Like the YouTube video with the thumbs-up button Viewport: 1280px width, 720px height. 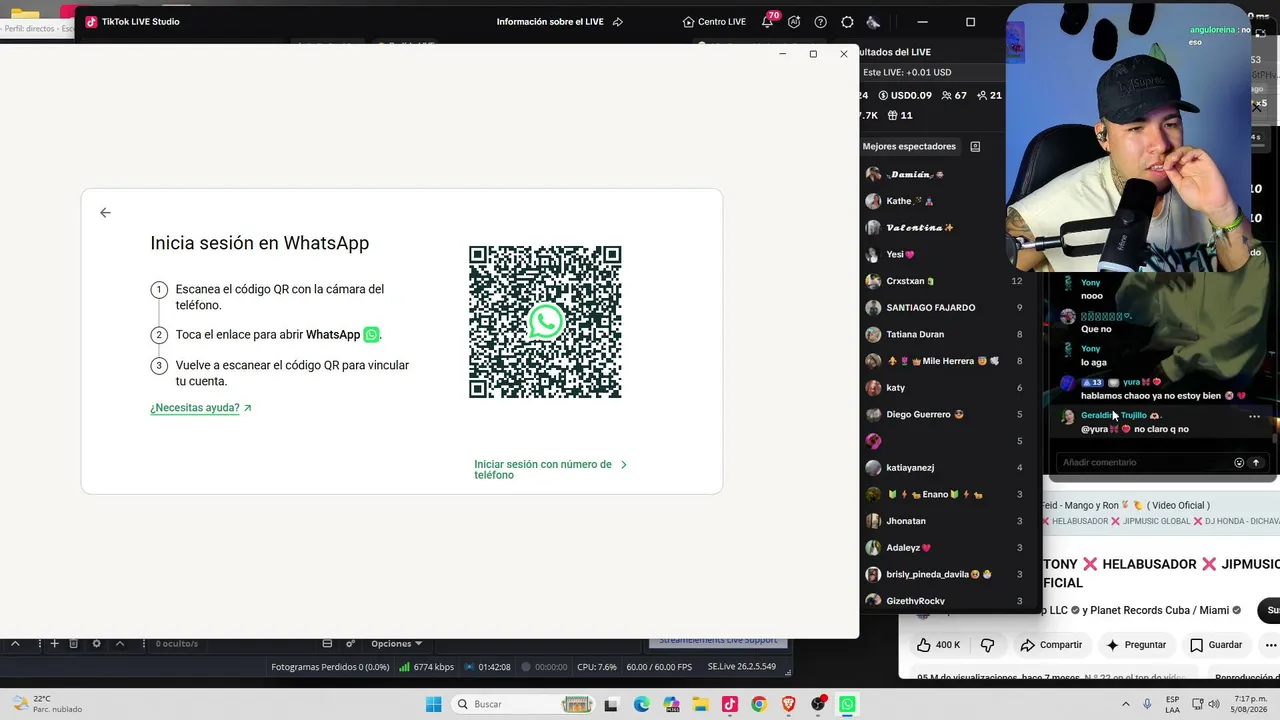[x=939, y=645]
